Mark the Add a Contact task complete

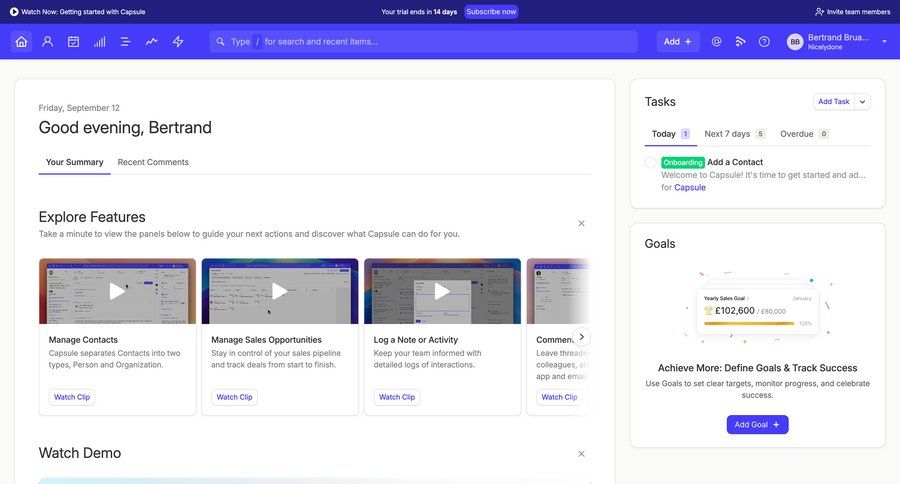coord(650,162)
